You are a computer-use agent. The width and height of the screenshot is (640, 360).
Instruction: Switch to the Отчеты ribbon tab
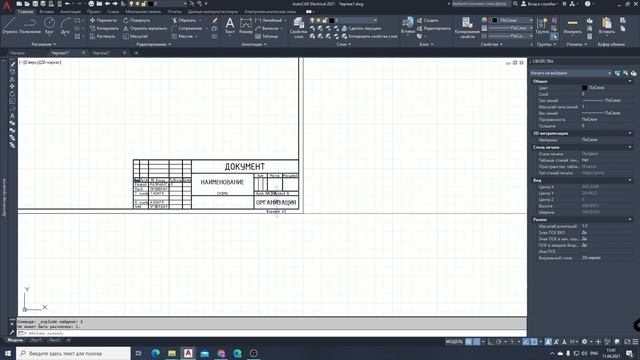[174, 12]
